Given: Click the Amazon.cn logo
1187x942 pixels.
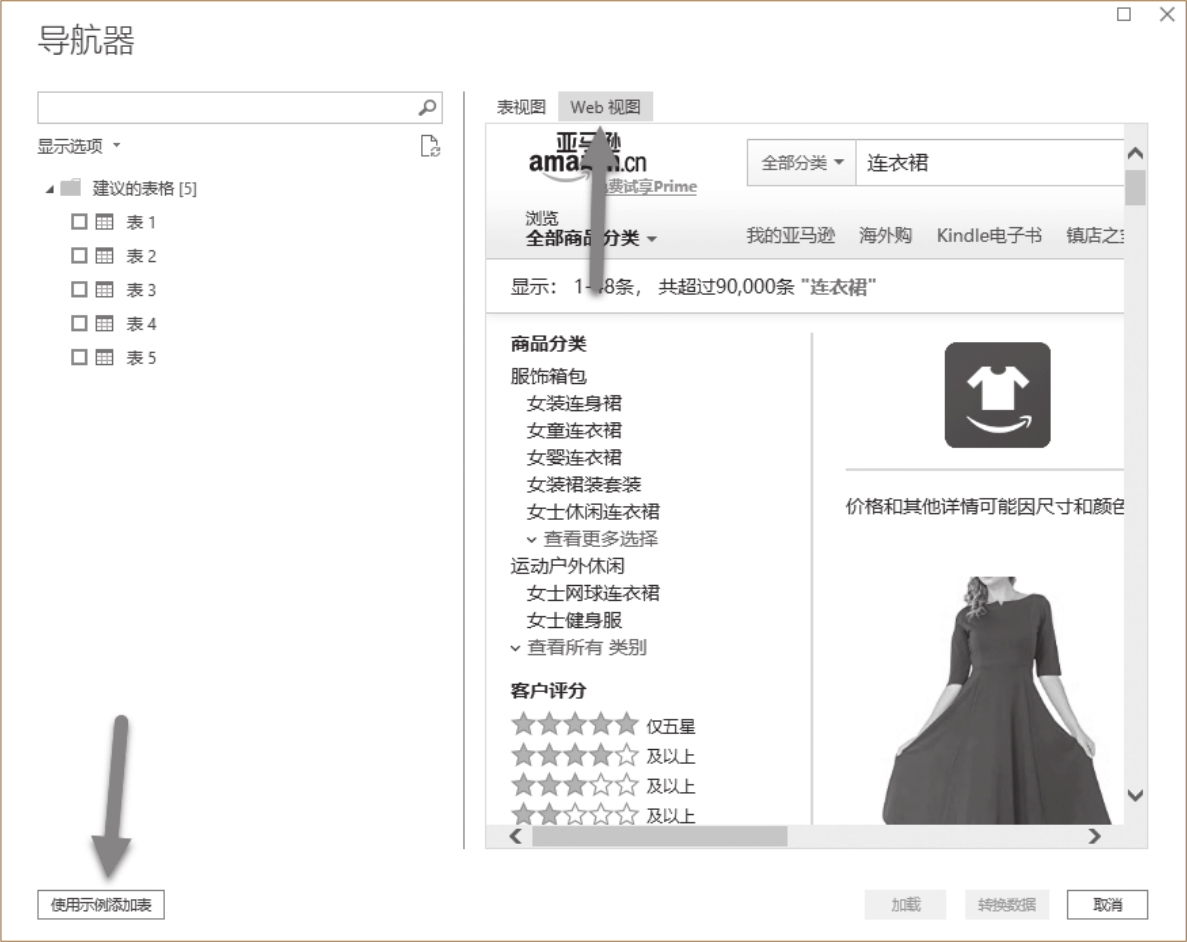Looking at the screenshot, I should click(588, 160).
